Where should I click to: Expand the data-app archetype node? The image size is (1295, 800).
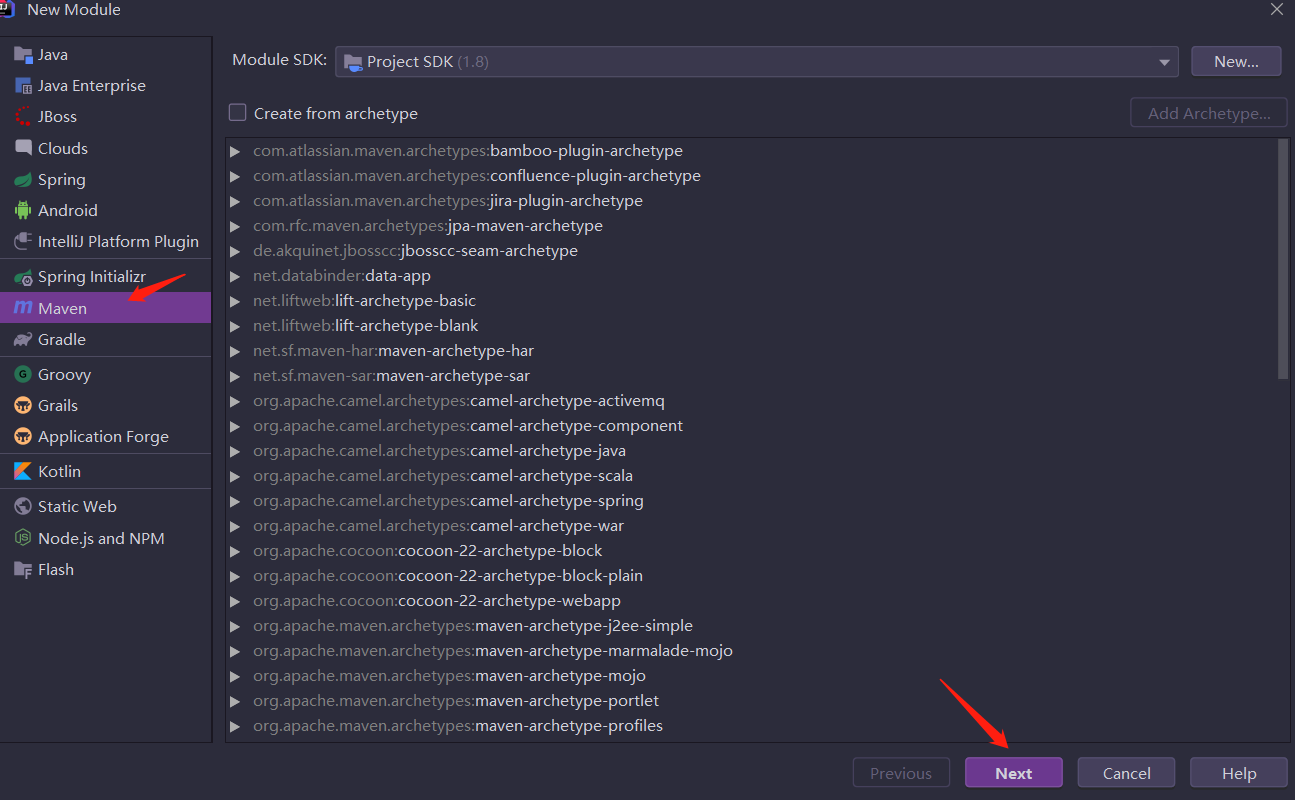[235, 276]
